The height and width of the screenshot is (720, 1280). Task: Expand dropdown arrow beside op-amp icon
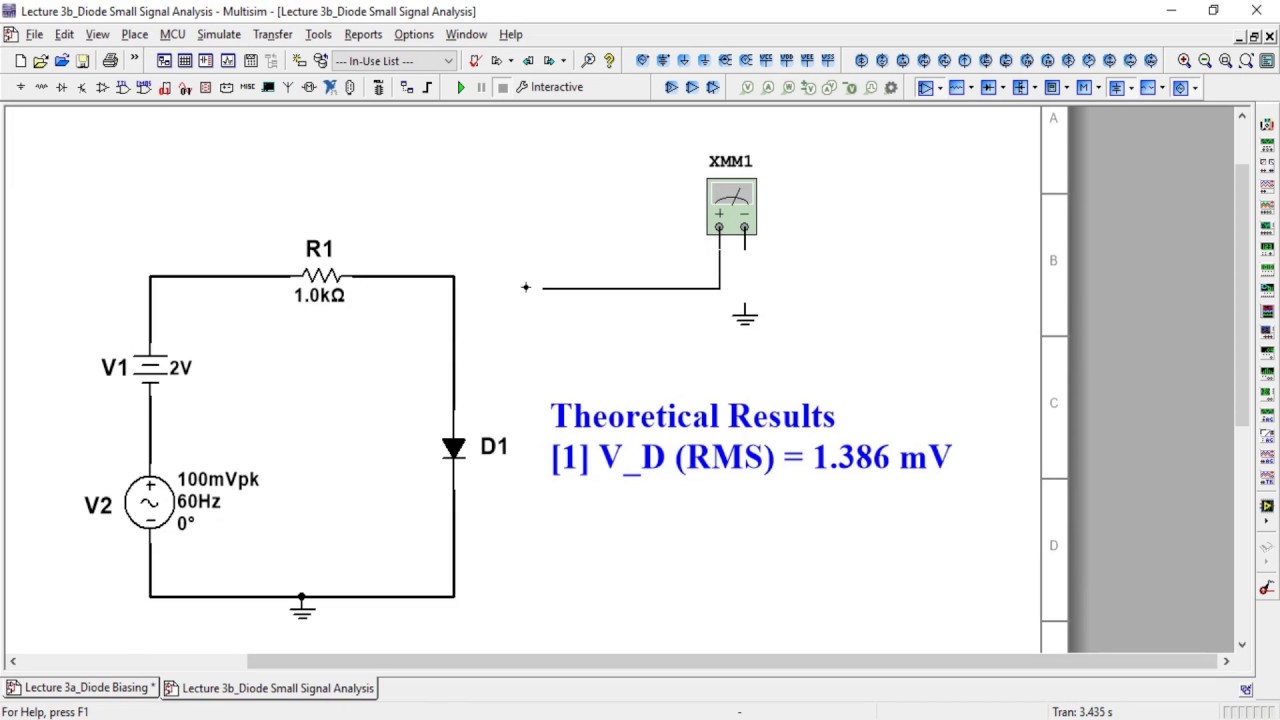(x=940, y=88)
